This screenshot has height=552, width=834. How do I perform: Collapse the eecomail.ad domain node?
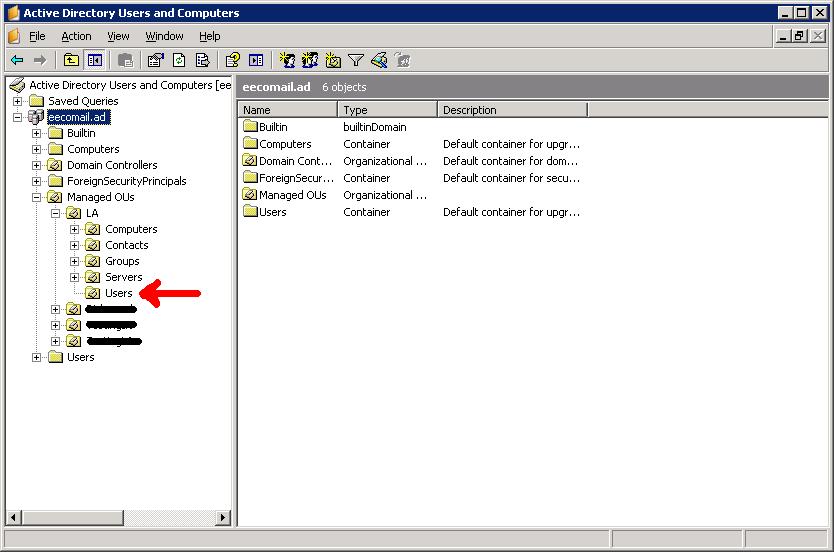18,117
